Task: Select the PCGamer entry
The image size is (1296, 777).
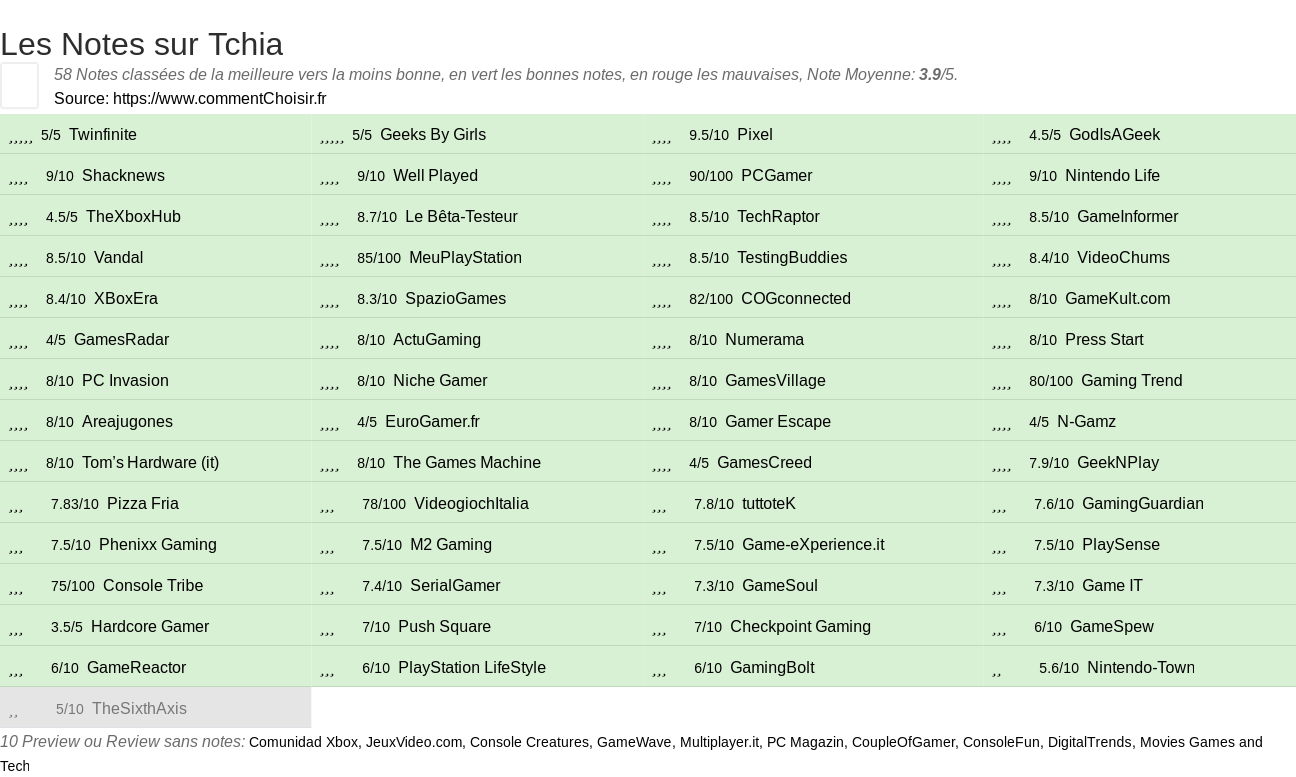Action: click(x=777, y=175)
